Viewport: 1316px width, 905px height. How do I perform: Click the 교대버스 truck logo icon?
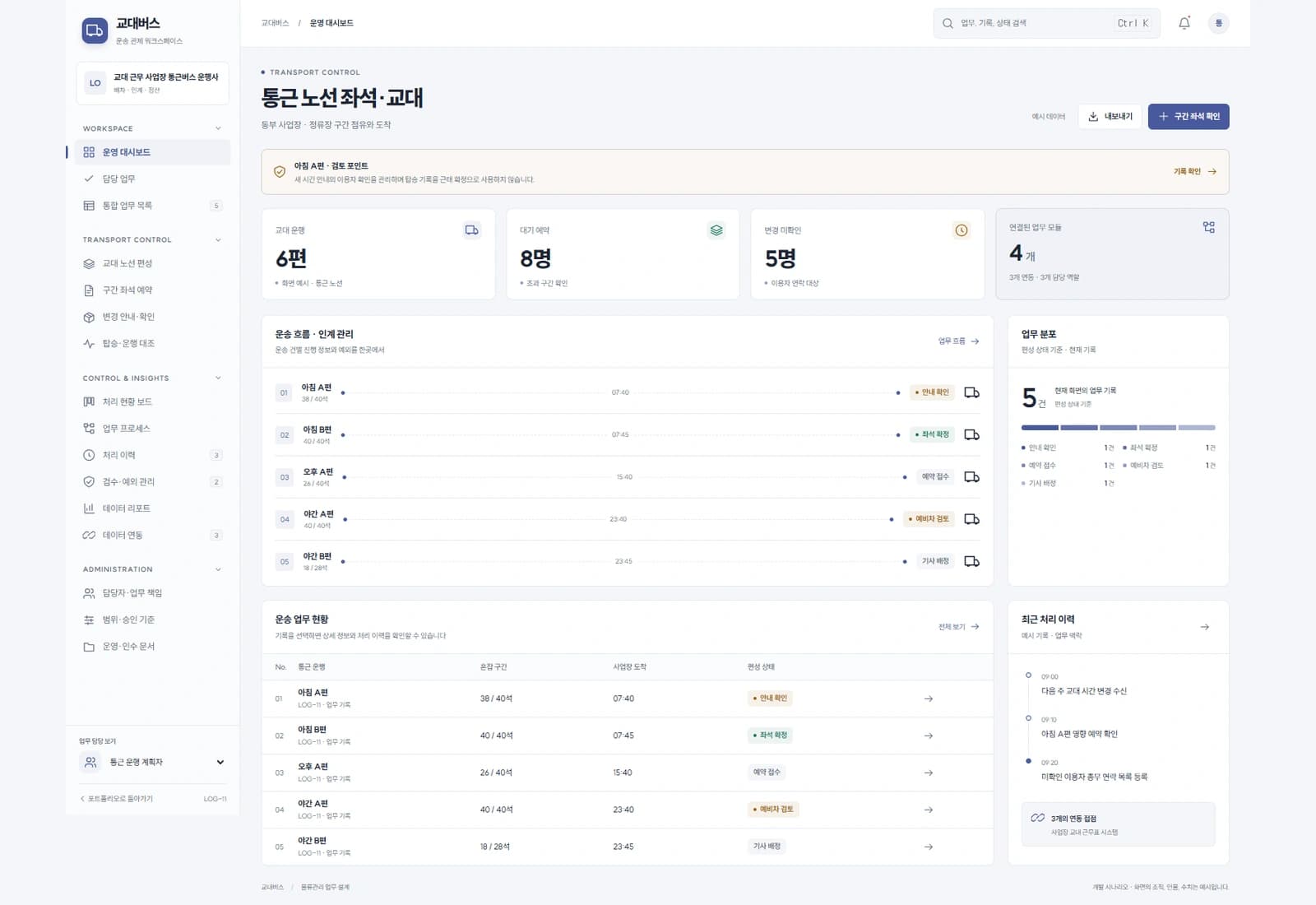(95, 31)
